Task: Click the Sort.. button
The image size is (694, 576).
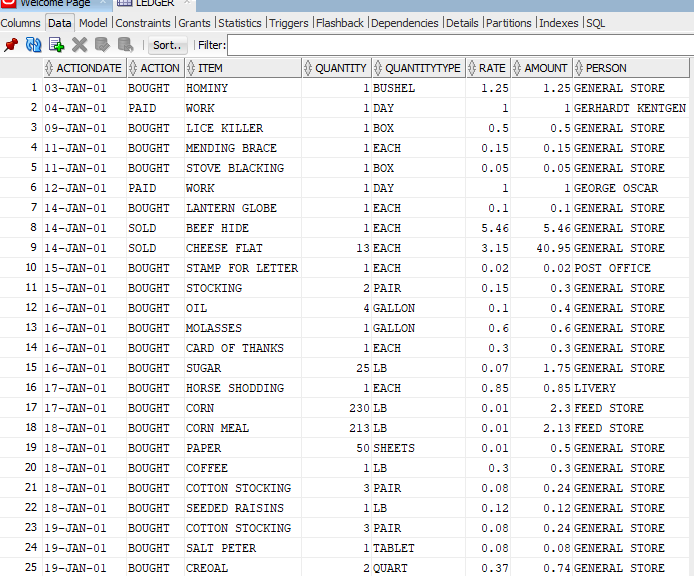Action: (167, 45)
